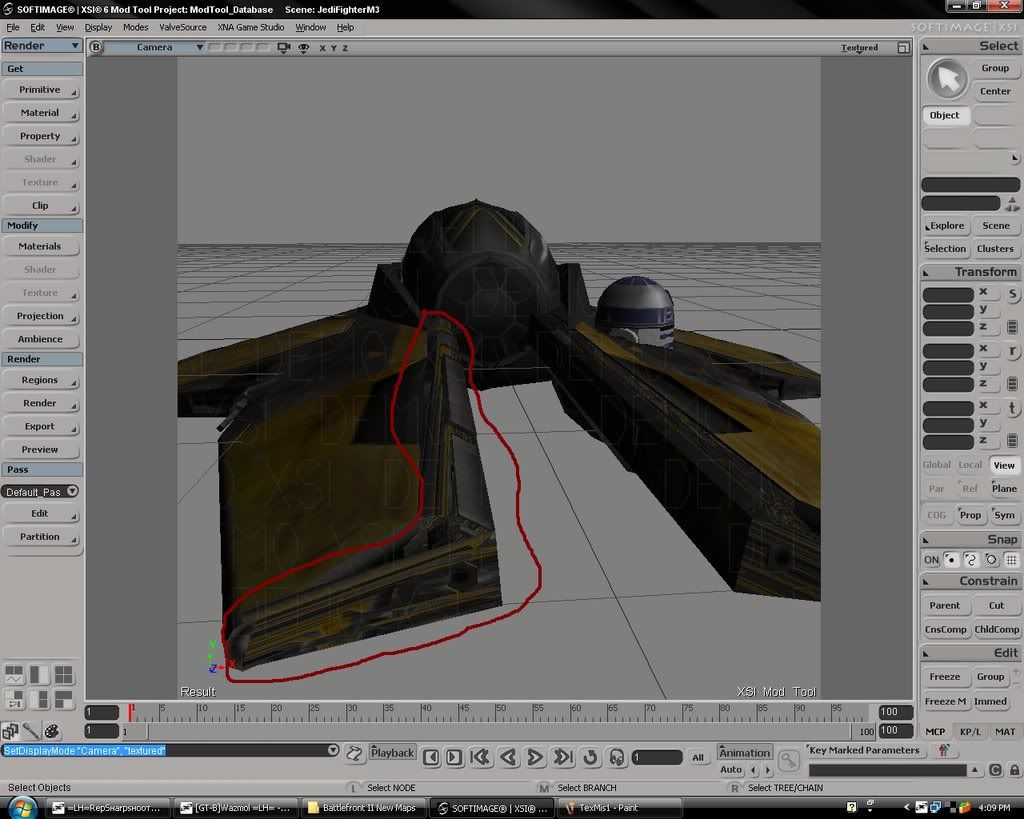Click the lock icon at bottom right

click(1014, 770)
